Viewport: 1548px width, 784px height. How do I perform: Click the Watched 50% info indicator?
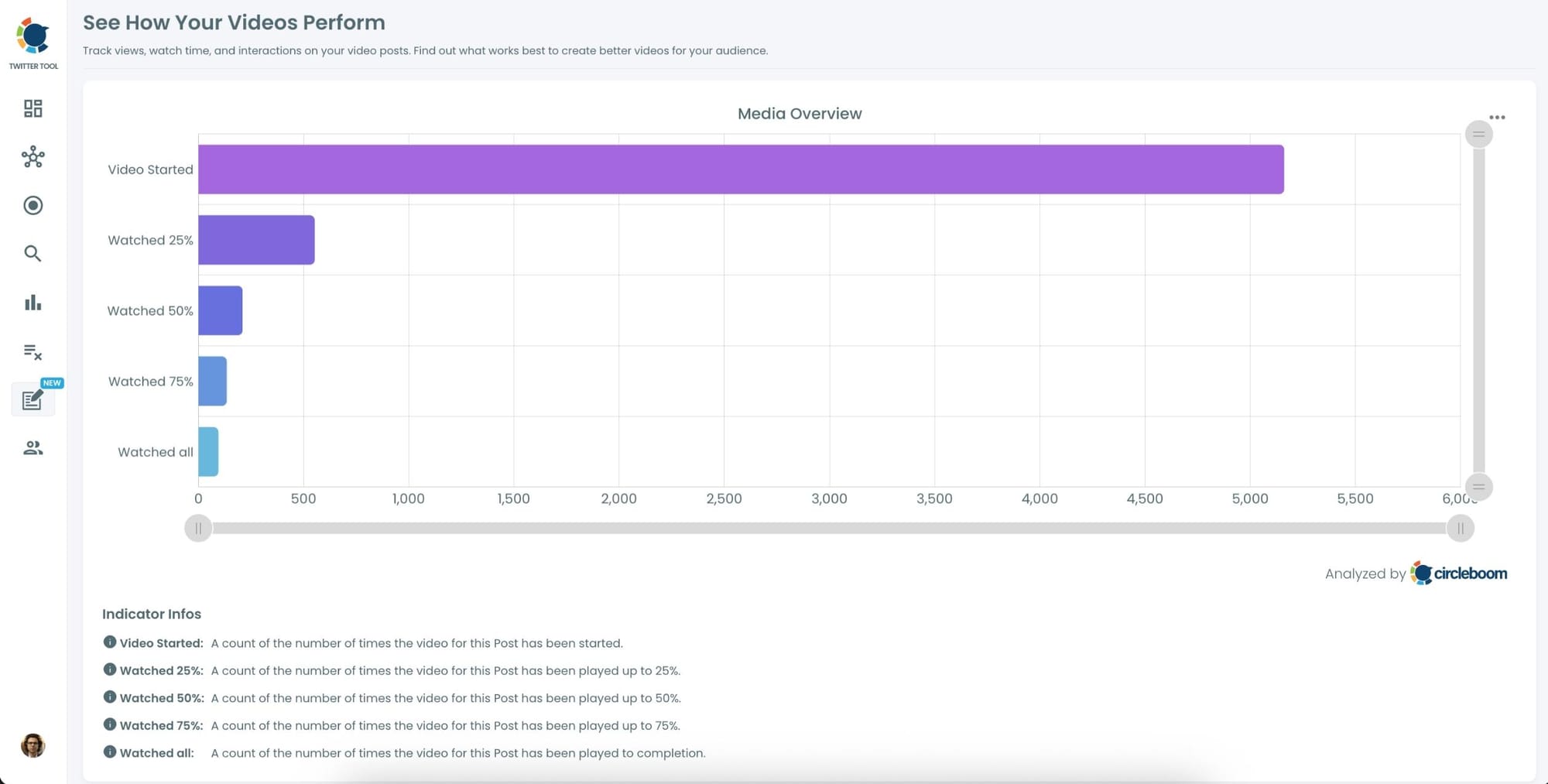[109, 697]
